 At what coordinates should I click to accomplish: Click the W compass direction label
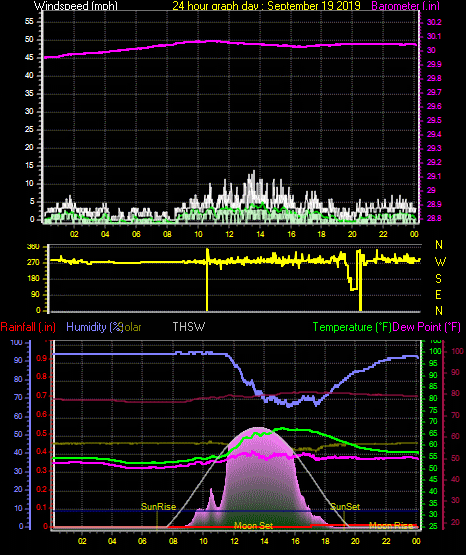(x=440, y=262)
